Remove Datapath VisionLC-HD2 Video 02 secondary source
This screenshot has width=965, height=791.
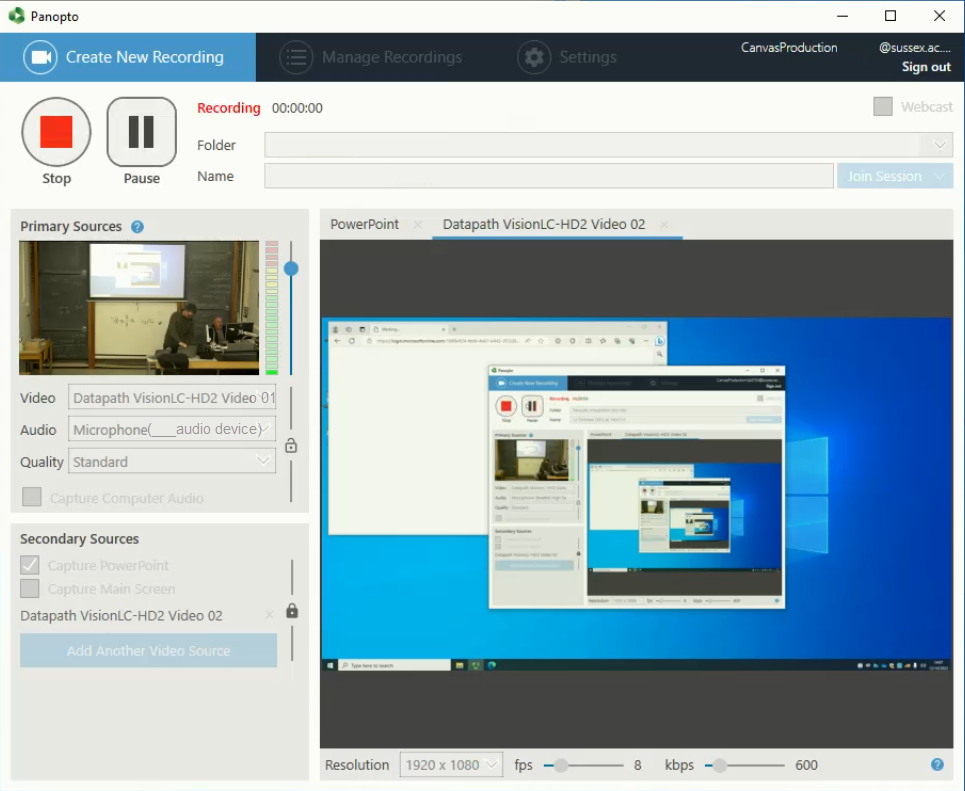(x=269, y=615)
